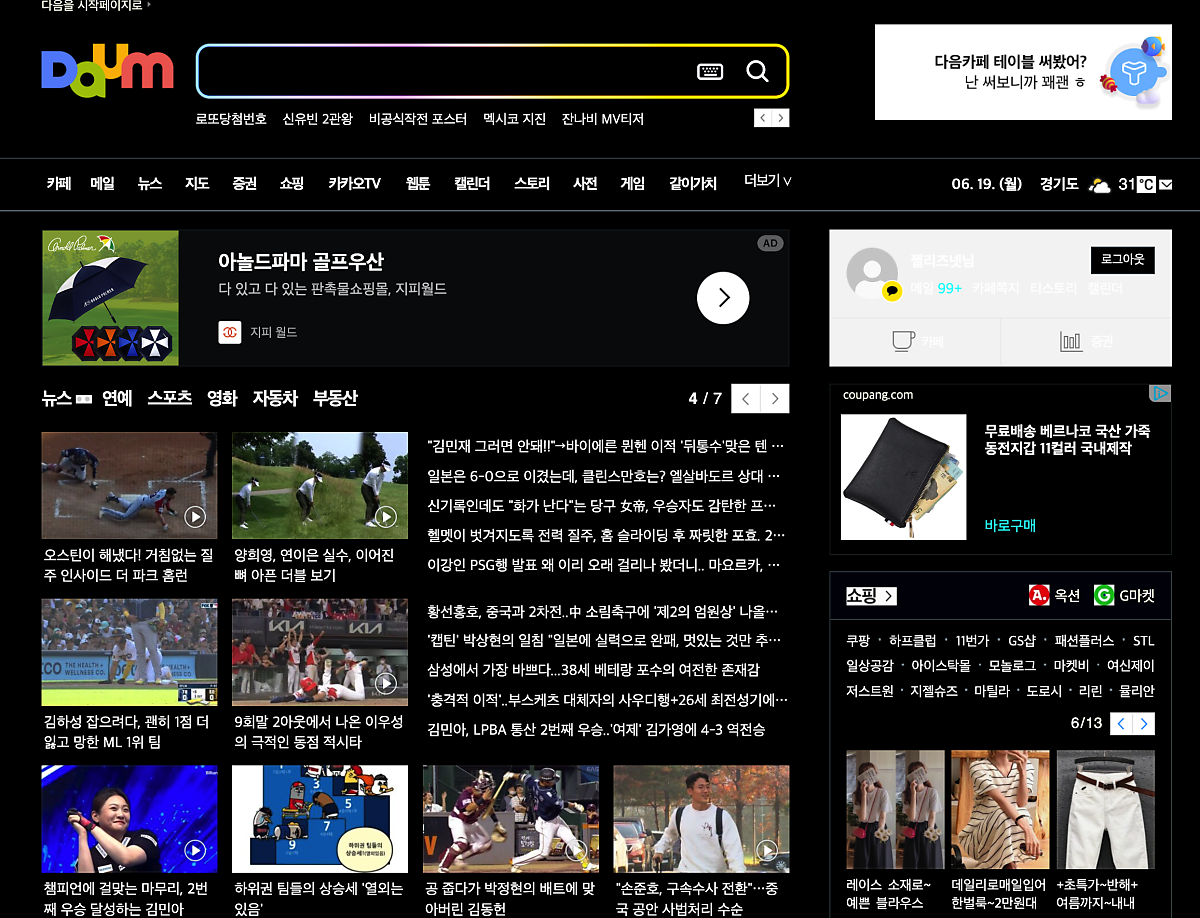Expand the 더보기 menu
1200x918 pixels.
[x=768, y=182]
